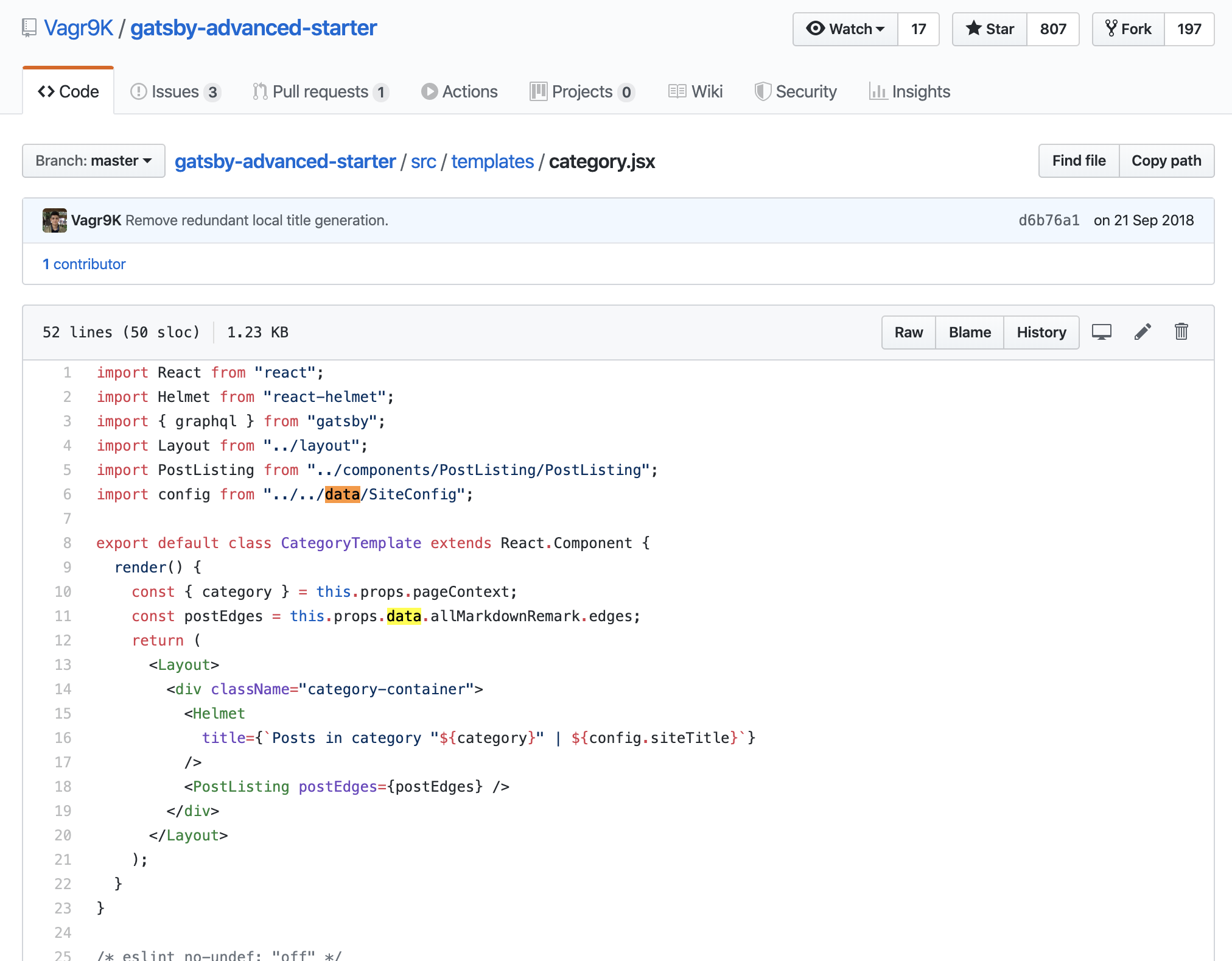The height and width of the screenshot is (961, 1232).
Task: Click the Copy path button
Action: [x=1166, y=161]
